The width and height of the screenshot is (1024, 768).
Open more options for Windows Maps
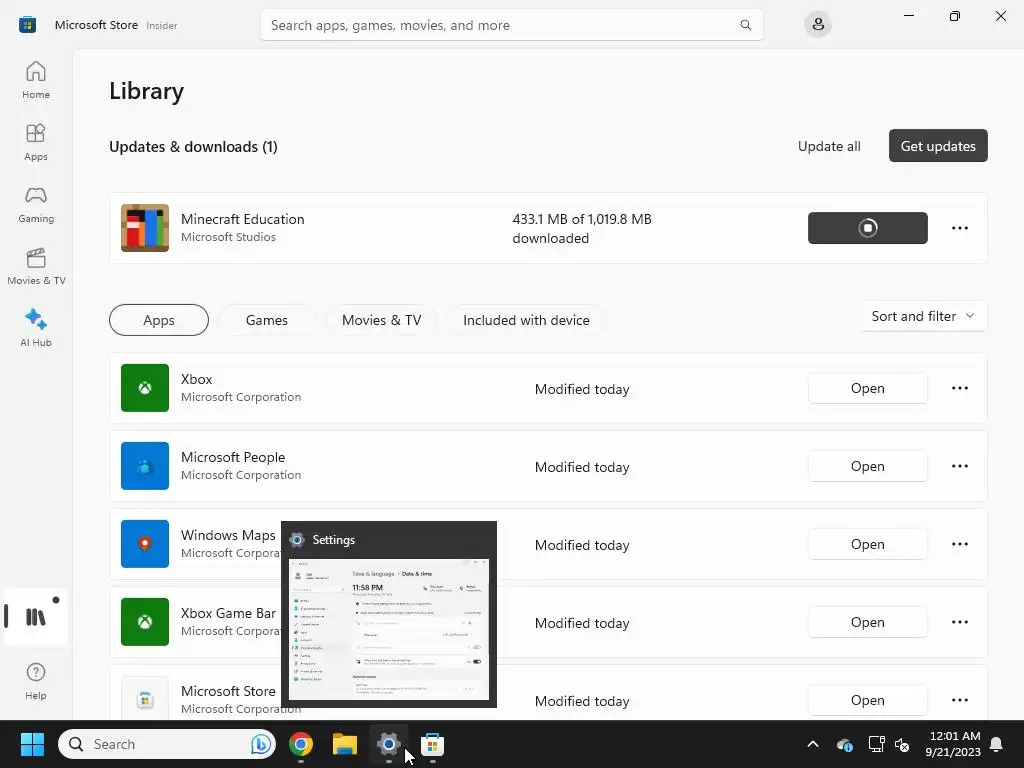(959, 544)
